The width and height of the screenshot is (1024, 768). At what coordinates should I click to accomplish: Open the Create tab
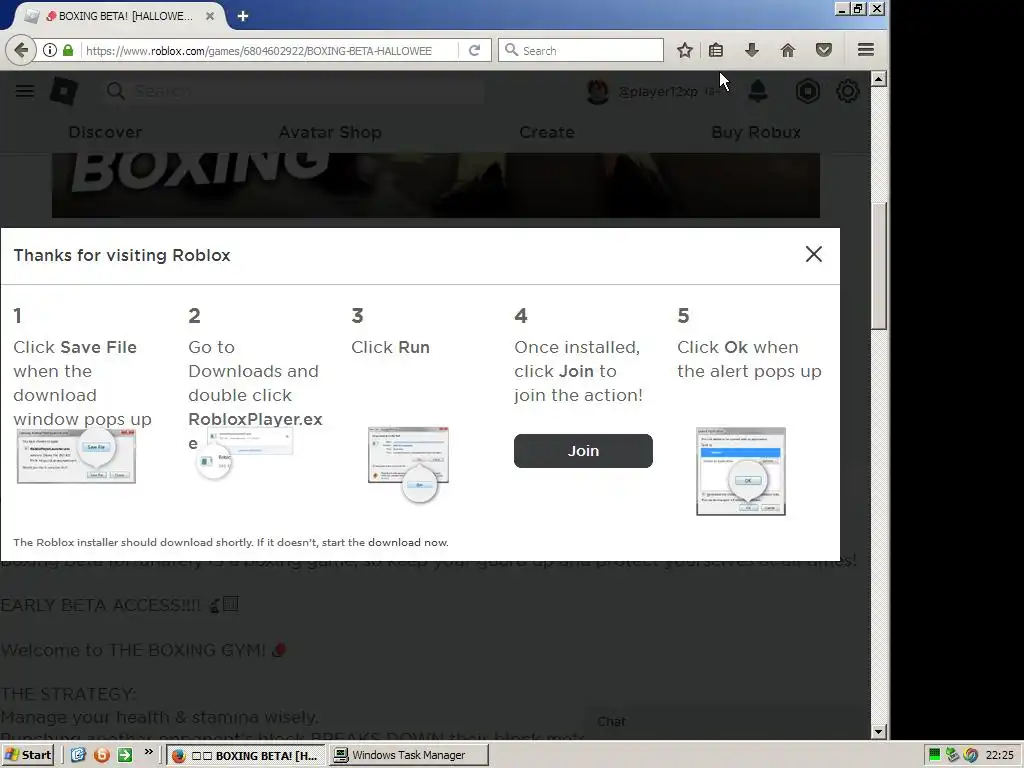click(x=547, y=132)
